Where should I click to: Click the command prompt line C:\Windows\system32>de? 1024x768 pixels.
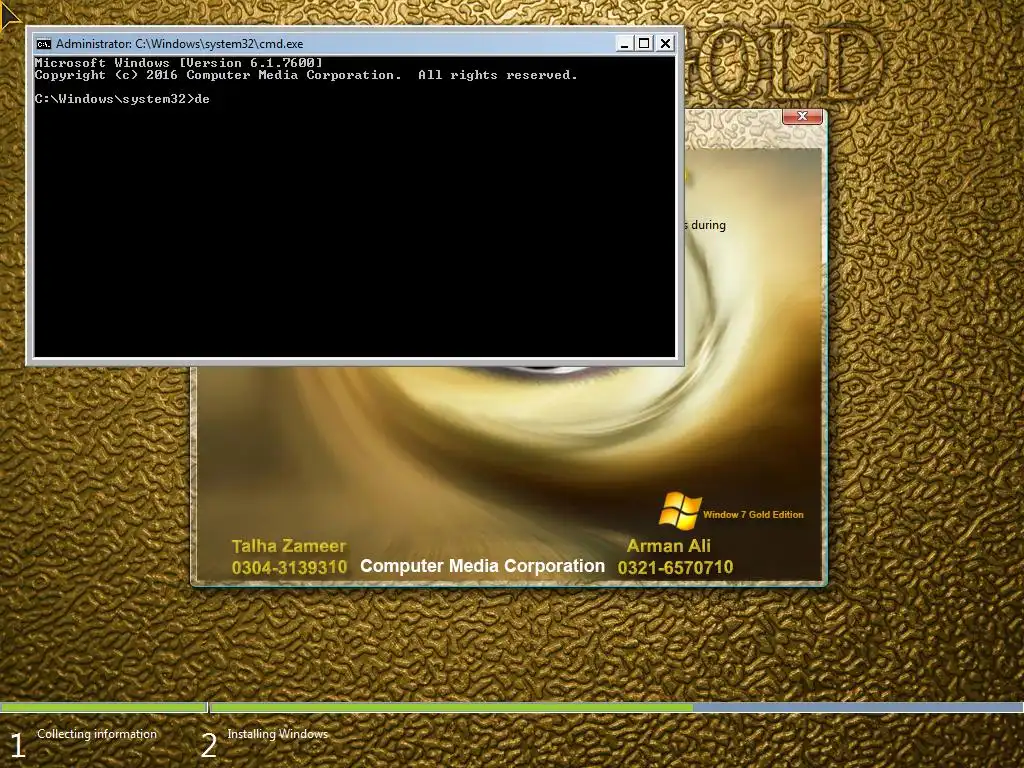pyautogui.click(x=122, y=99)
